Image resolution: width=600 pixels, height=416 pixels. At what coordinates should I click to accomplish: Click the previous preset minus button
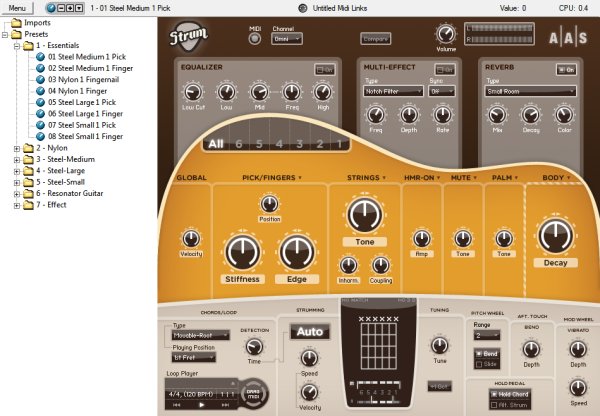(x=61, y=8)
